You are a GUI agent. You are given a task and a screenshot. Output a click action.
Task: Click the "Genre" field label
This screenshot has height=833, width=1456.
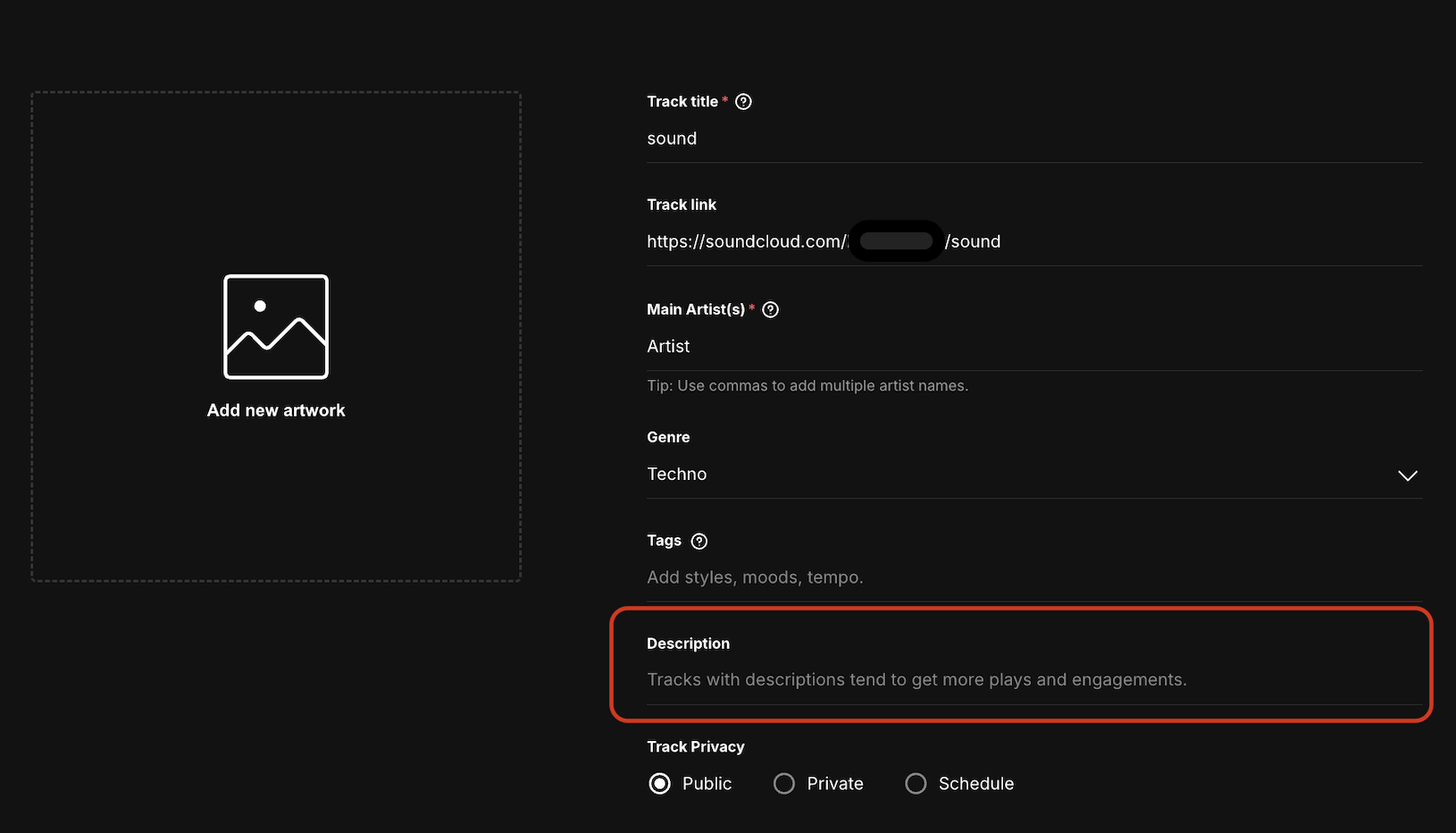(x=668, y=437)
